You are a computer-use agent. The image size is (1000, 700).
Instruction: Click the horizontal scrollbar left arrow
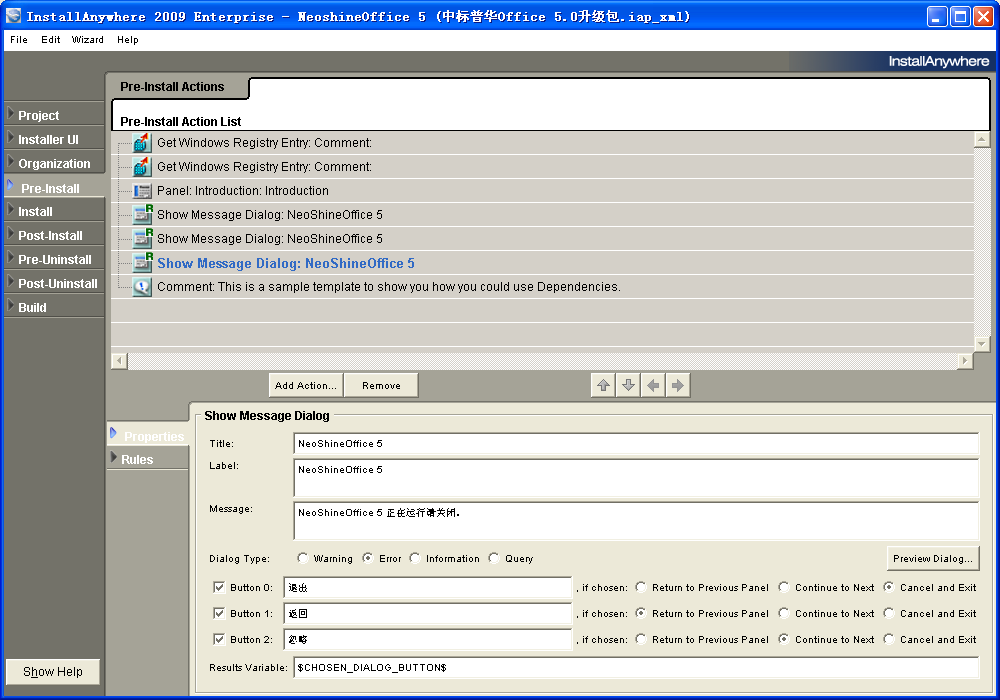point(119,361)
